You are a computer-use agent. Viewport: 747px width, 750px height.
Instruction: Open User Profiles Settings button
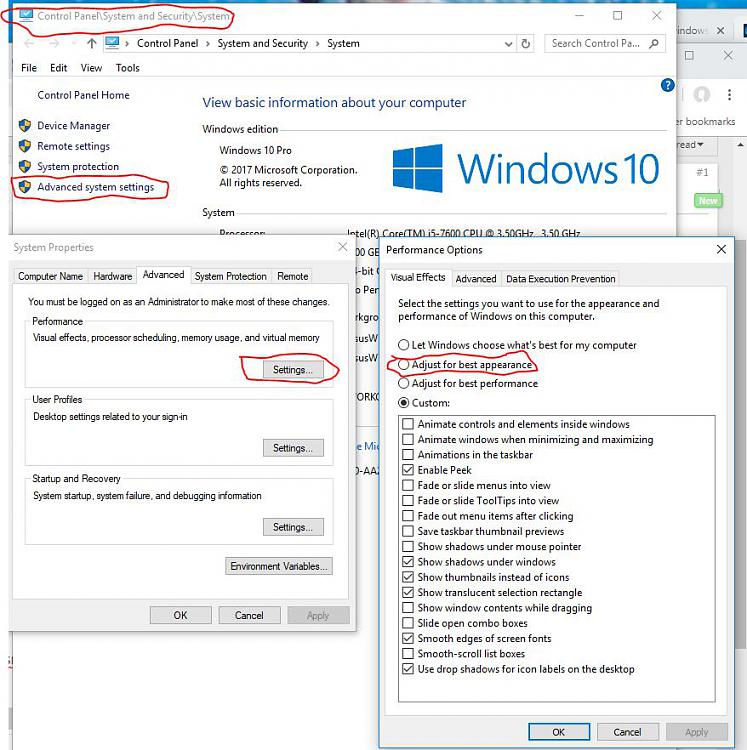pyautogui.click(x=293, y=448)
